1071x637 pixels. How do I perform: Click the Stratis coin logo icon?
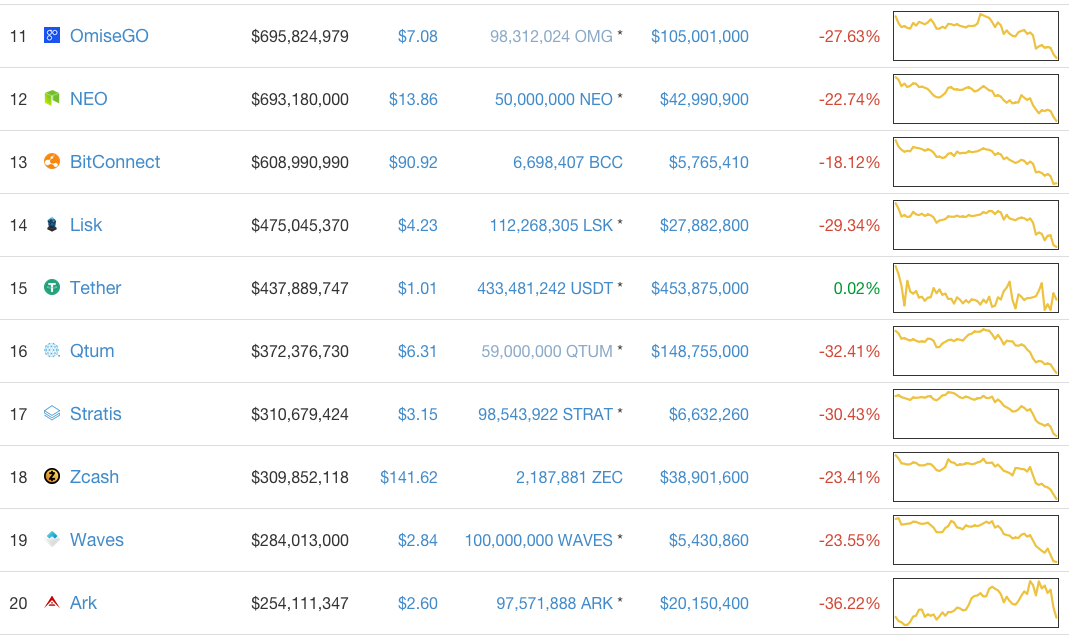click(52, 414)
